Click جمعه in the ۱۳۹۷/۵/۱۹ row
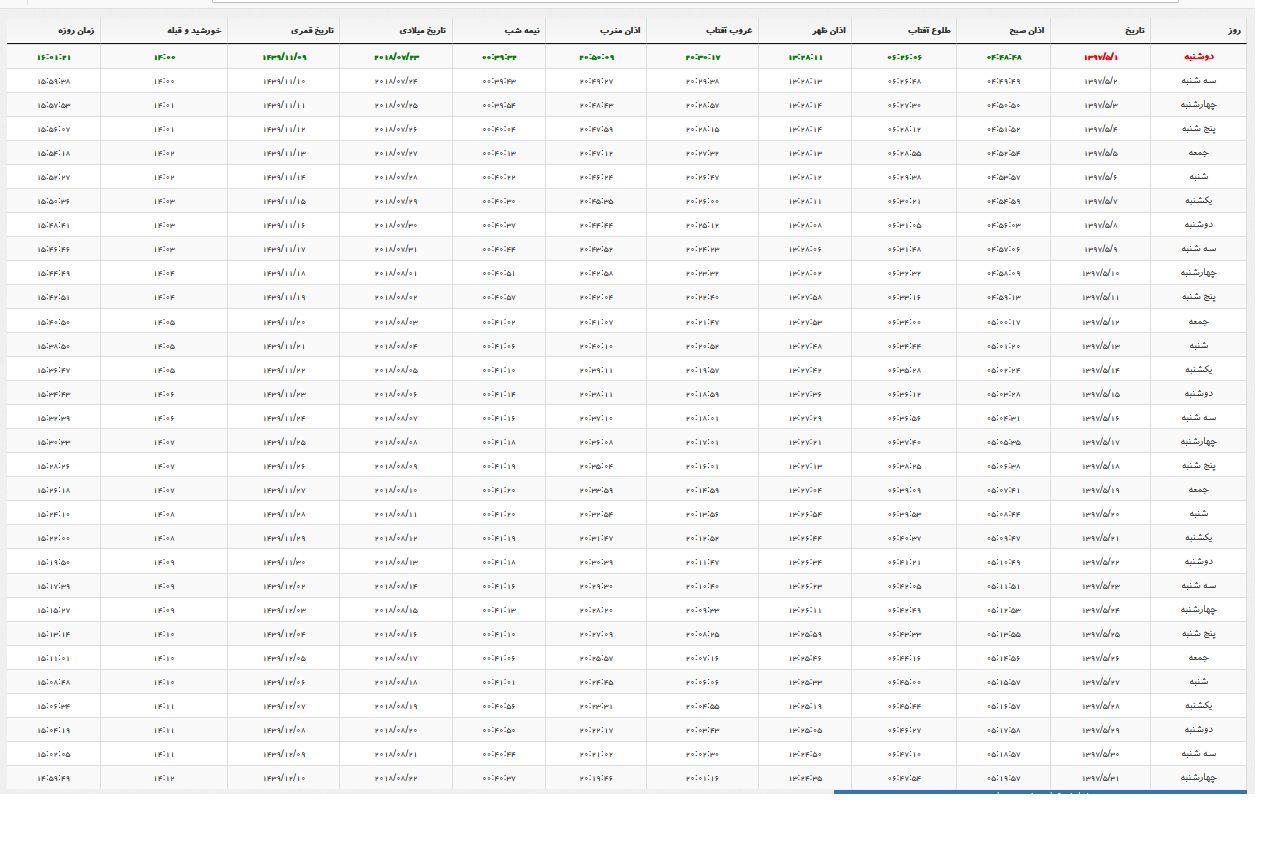Image resolution: width=1266 pixels, height=860 pixels. pyautogui.click(x=1199, y=489)
